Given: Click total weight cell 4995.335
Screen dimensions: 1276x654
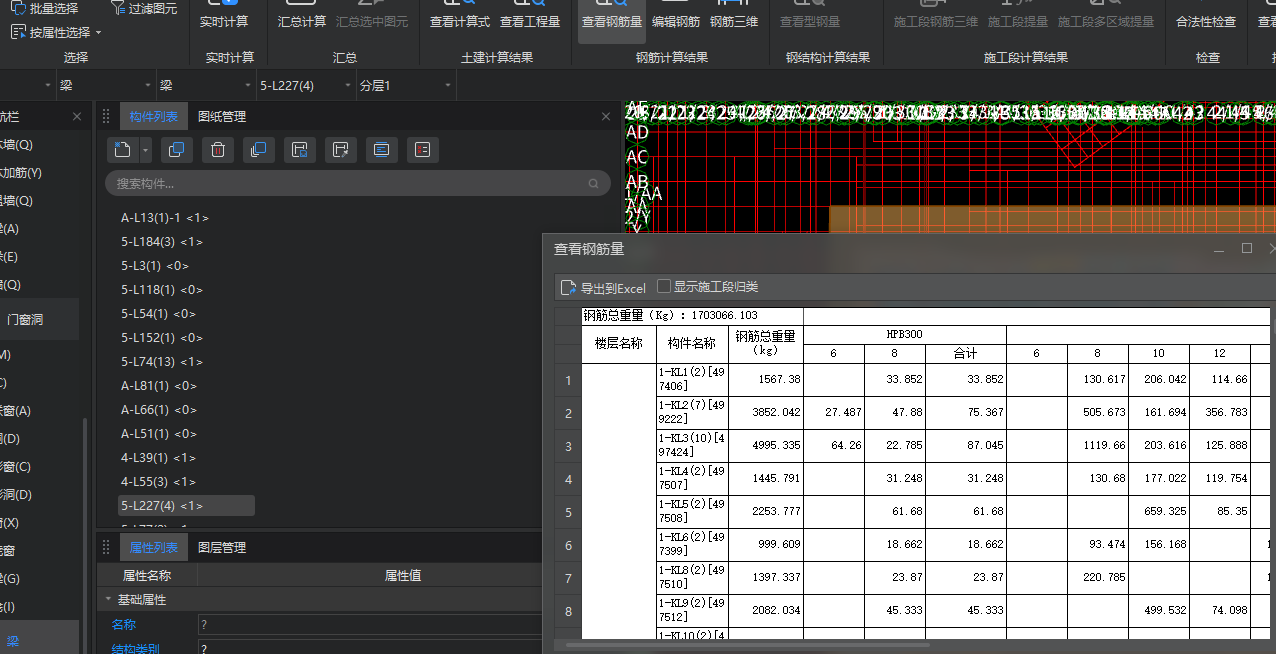Looking at the screenshot, I should click(765, 446).
